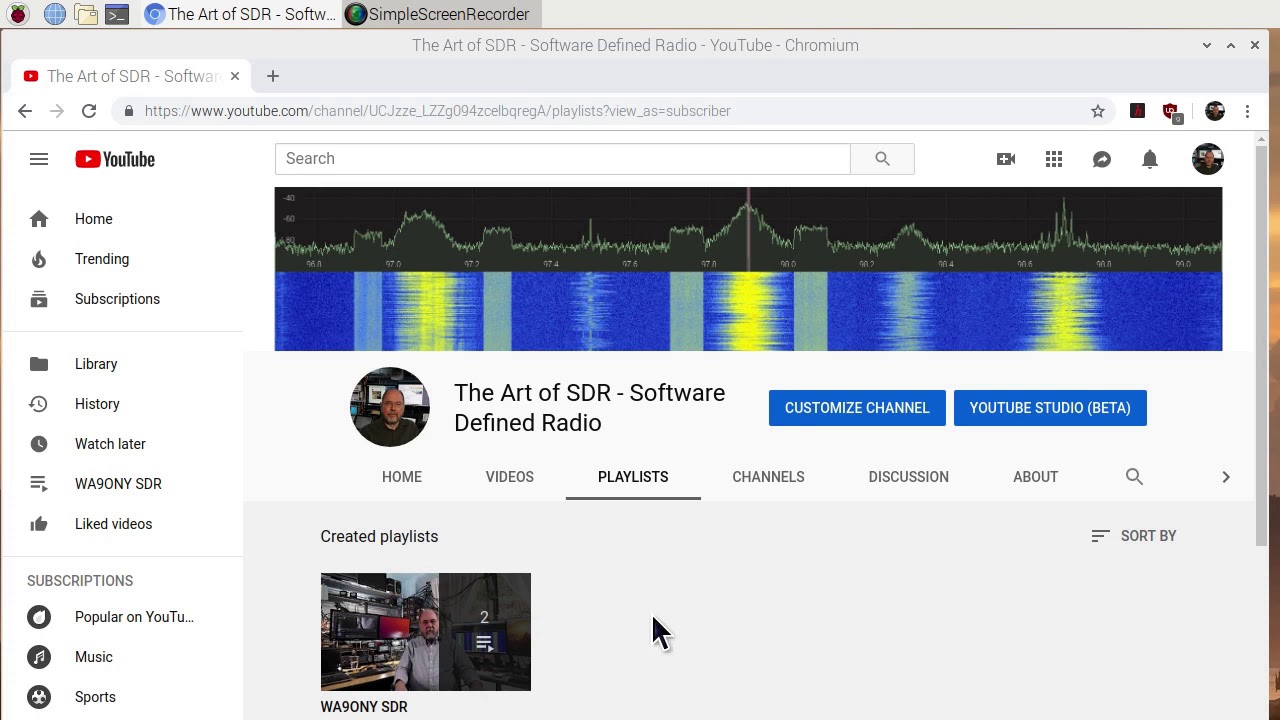
Task: Open Popular on YouTube subscription
Action: point(122,617)
